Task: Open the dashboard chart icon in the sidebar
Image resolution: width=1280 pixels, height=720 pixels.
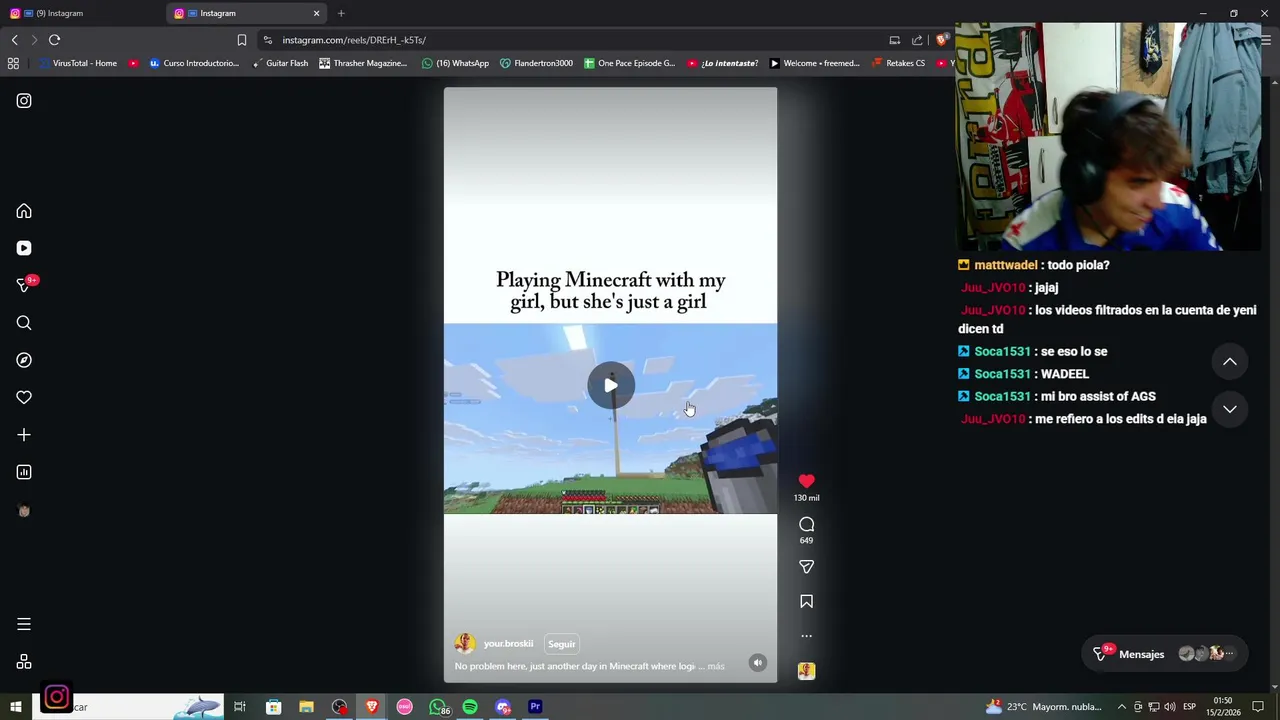Action: pos(24,472)
